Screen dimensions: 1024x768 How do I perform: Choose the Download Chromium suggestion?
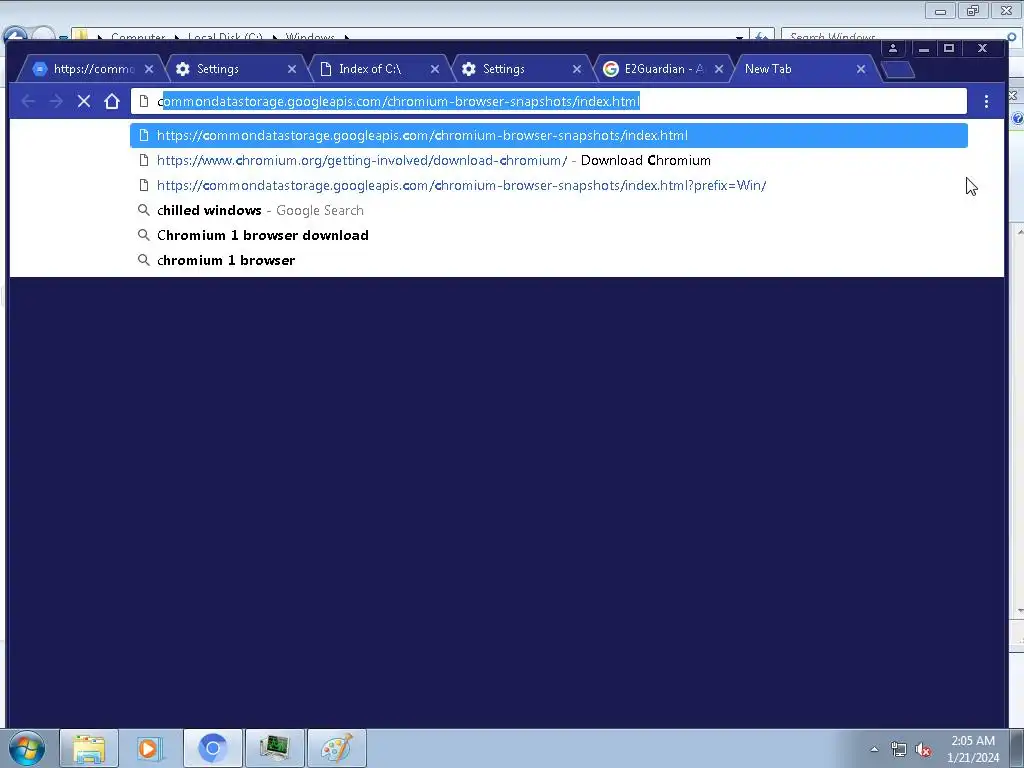click(x=549, y=160)
